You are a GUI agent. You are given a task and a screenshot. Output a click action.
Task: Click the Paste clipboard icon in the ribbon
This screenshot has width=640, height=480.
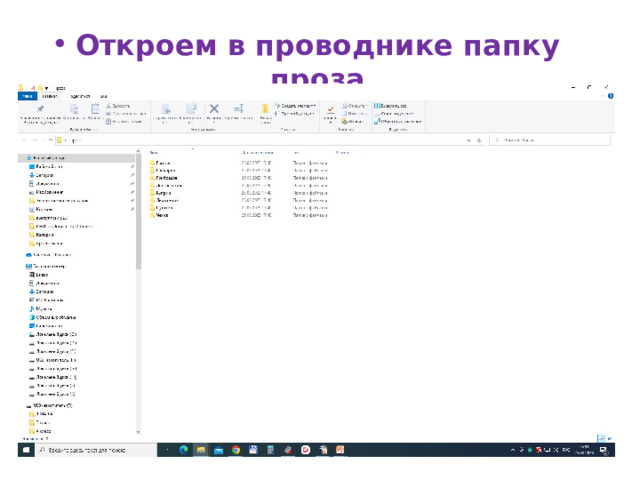(x=95, y=109)
